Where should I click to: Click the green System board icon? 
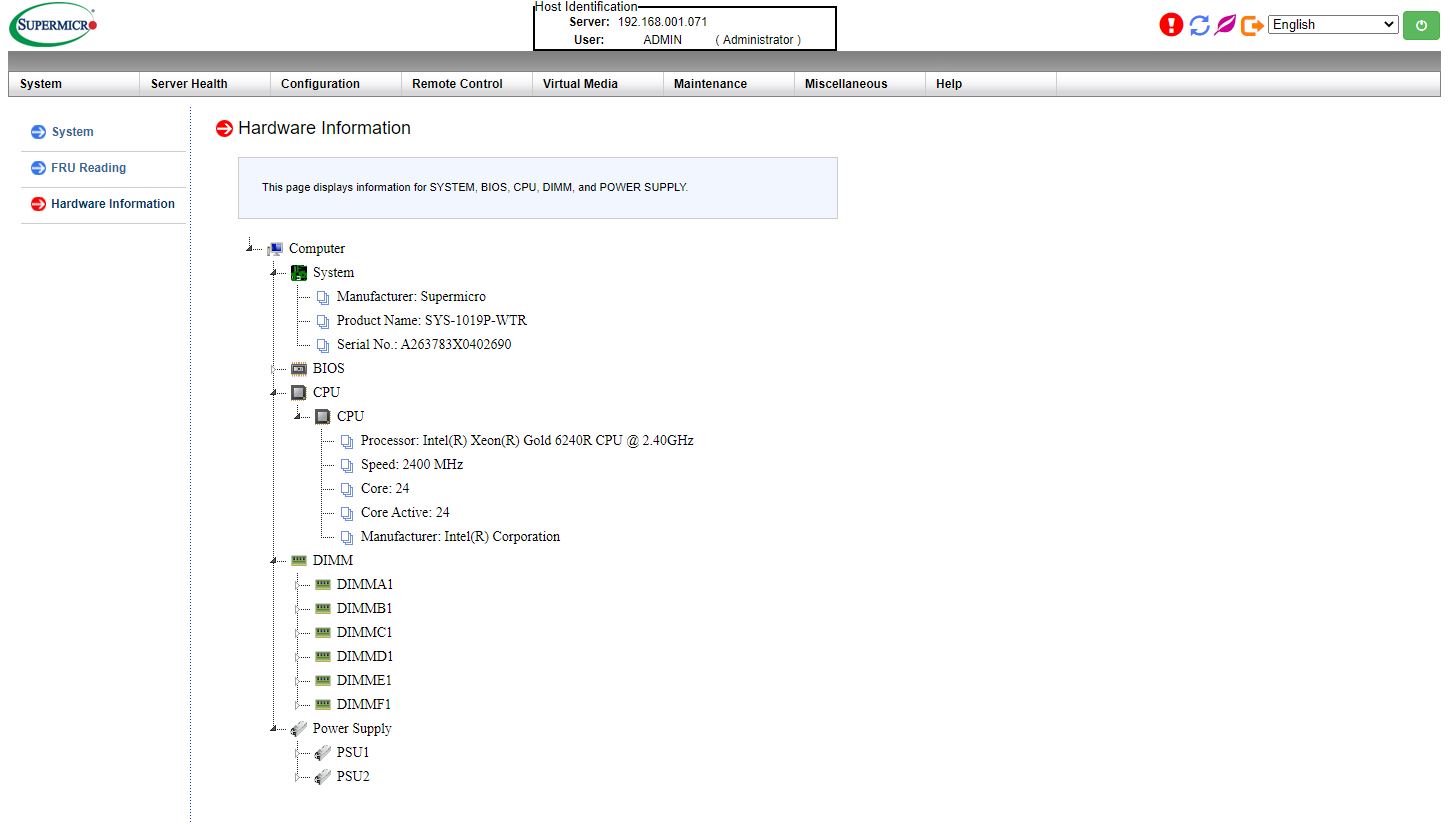click(299, 272)
